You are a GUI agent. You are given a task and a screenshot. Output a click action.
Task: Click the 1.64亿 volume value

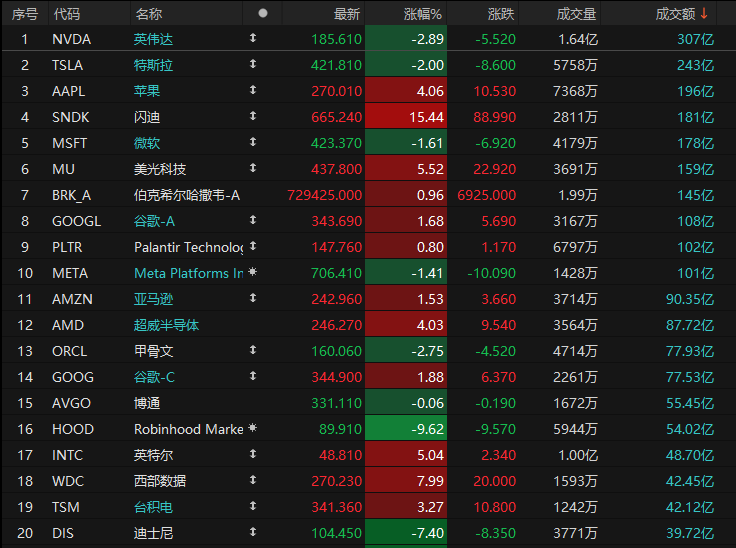pyautogui.click(x=578, y=39)
